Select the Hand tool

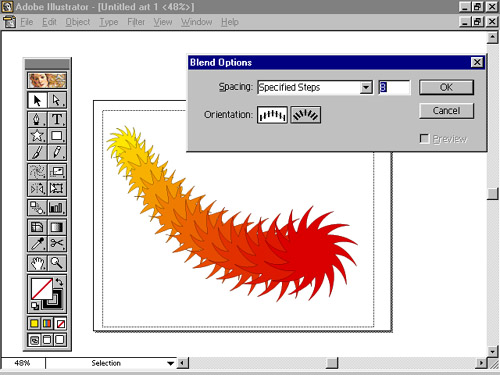tap(37, 263)
